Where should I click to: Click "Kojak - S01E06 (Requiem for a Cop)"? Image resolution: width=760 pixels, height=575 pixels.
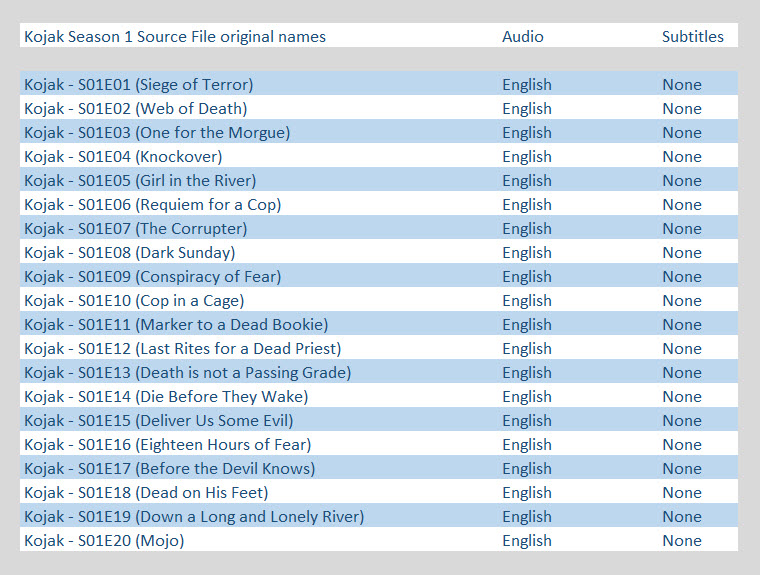pos(153,205)
